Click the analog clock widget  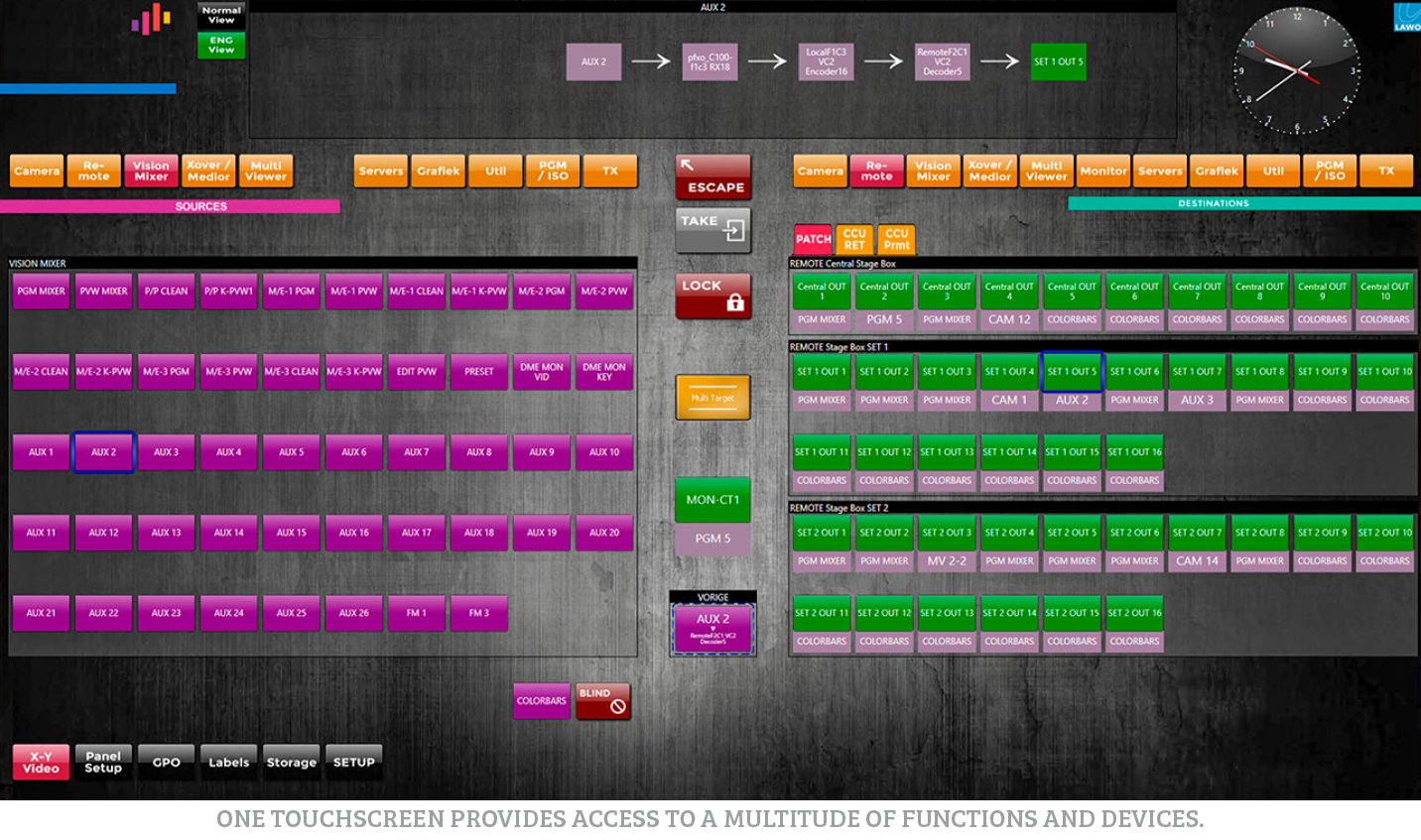coord(1296,69)
